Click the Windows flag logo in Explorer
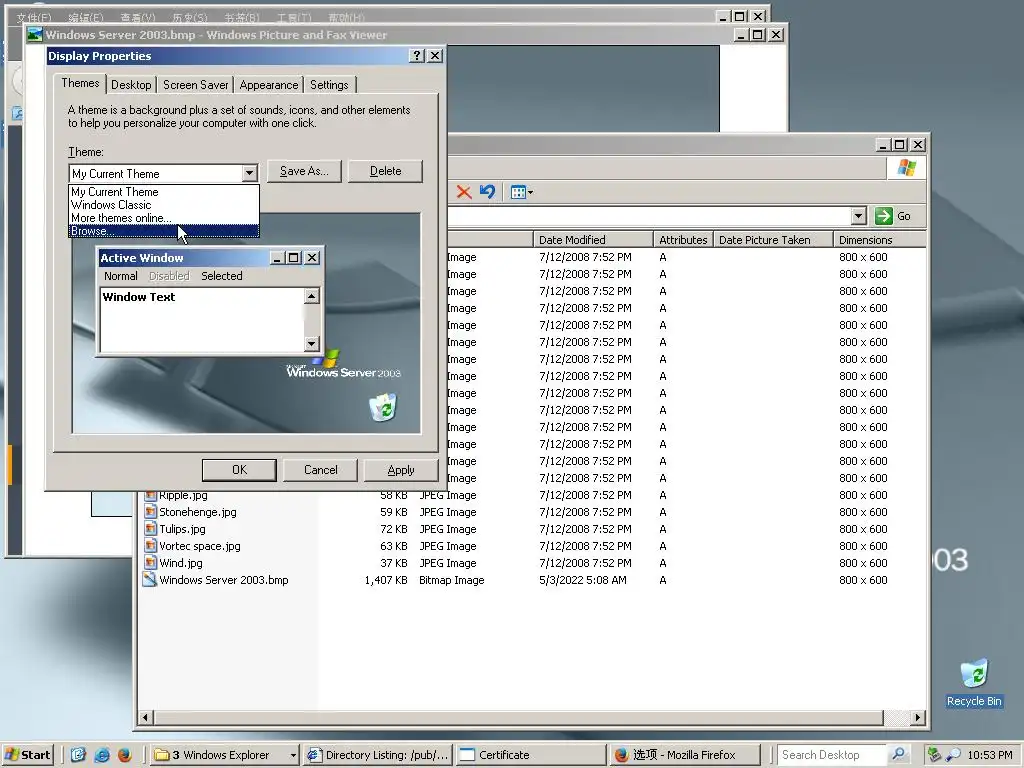The image size is (1024, 768). coord(906,168)
